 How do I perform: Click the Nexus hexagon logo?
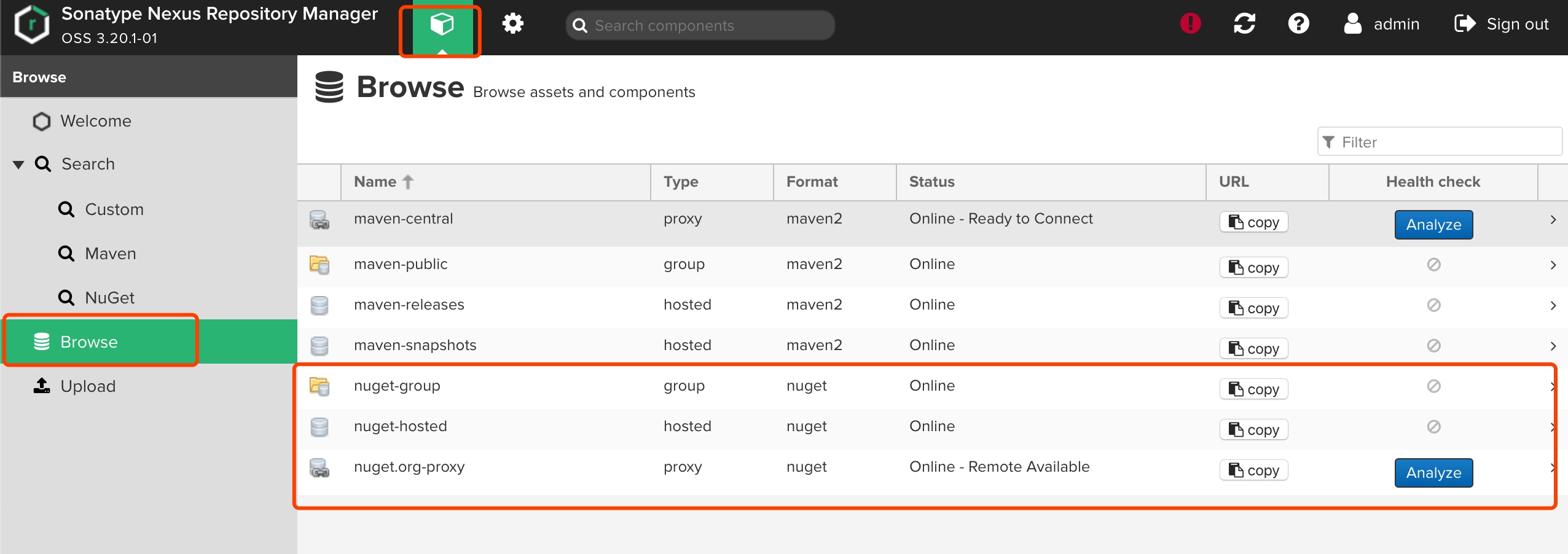click(x=32, y=25)
